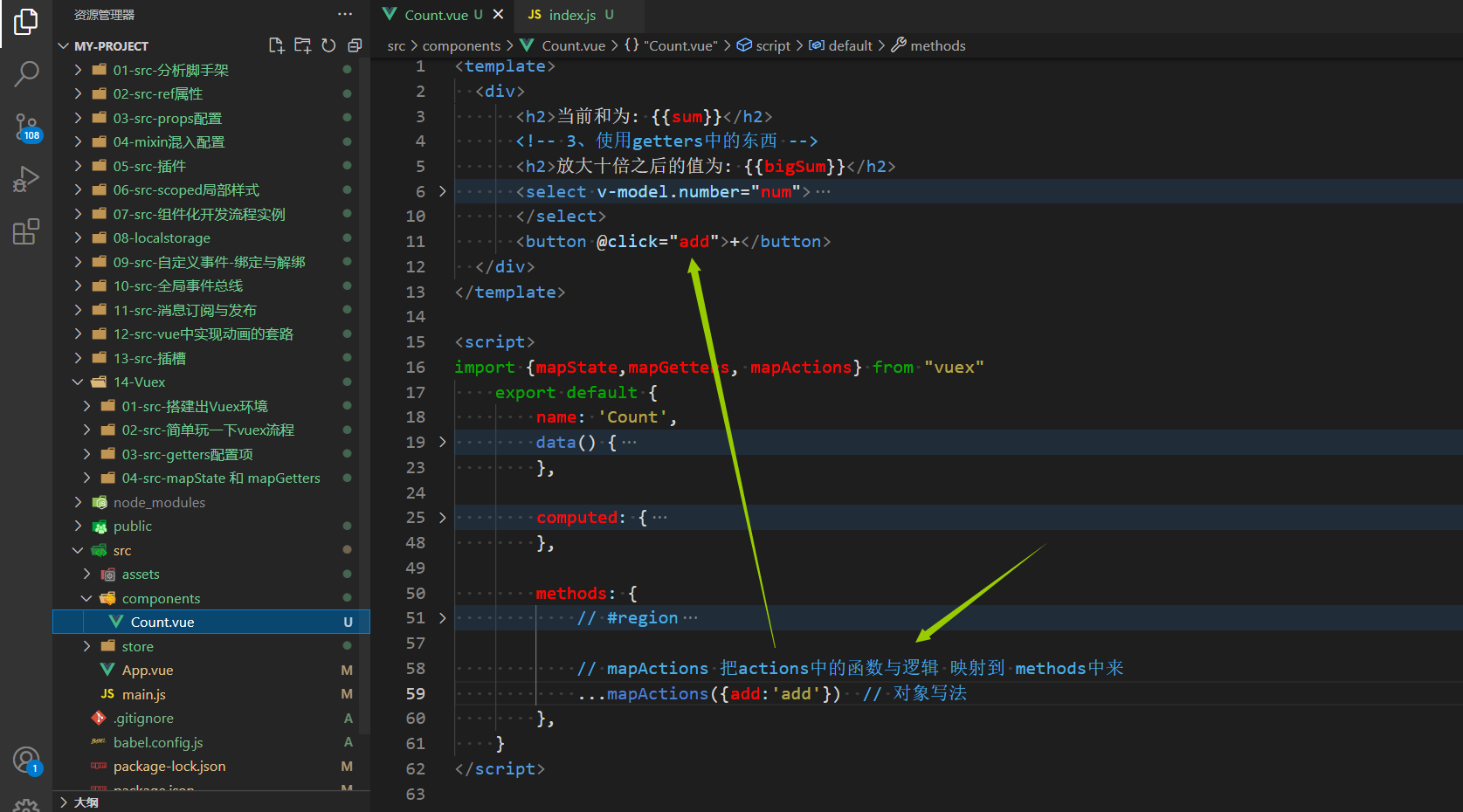Image resolution: width=1463 pixels, height=812 pixels.
Task: Open the Search view in activity bar
Action: 26,74
